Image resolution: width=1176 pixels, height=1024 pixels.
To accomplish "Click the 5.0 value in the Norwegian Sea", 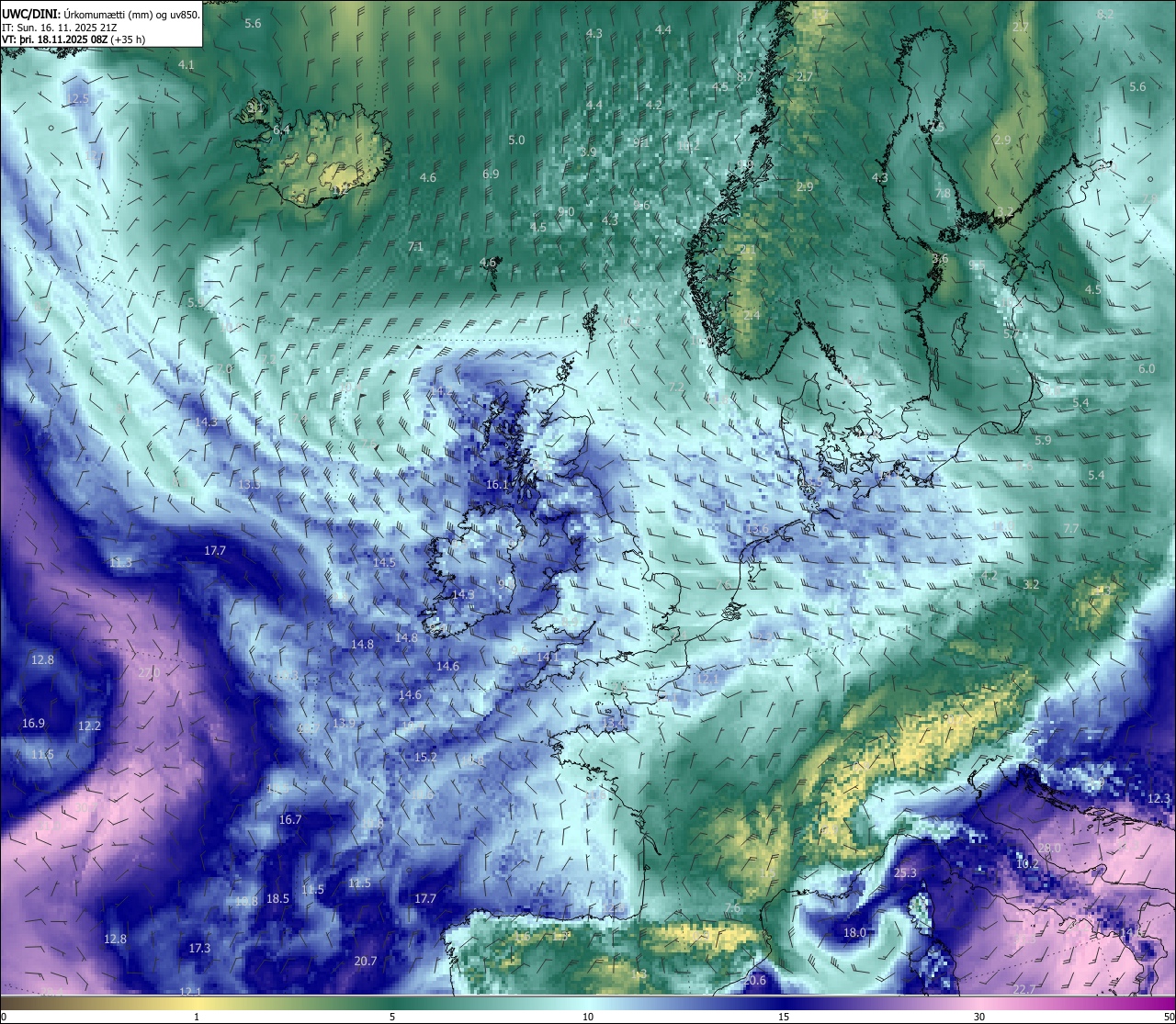I will pos(516,140).
